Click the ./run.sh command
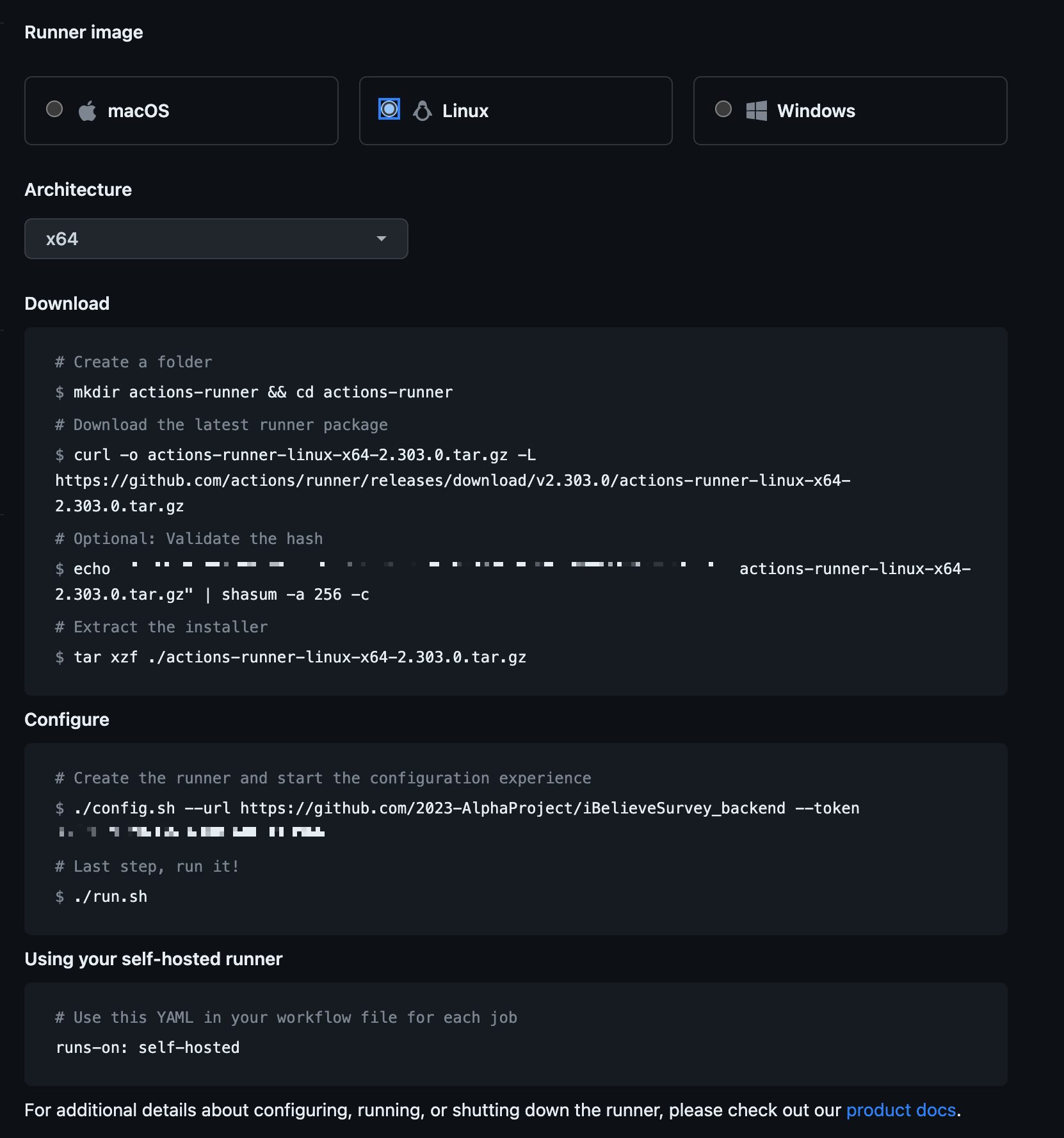1064x1138 pixels. (101, 897)
